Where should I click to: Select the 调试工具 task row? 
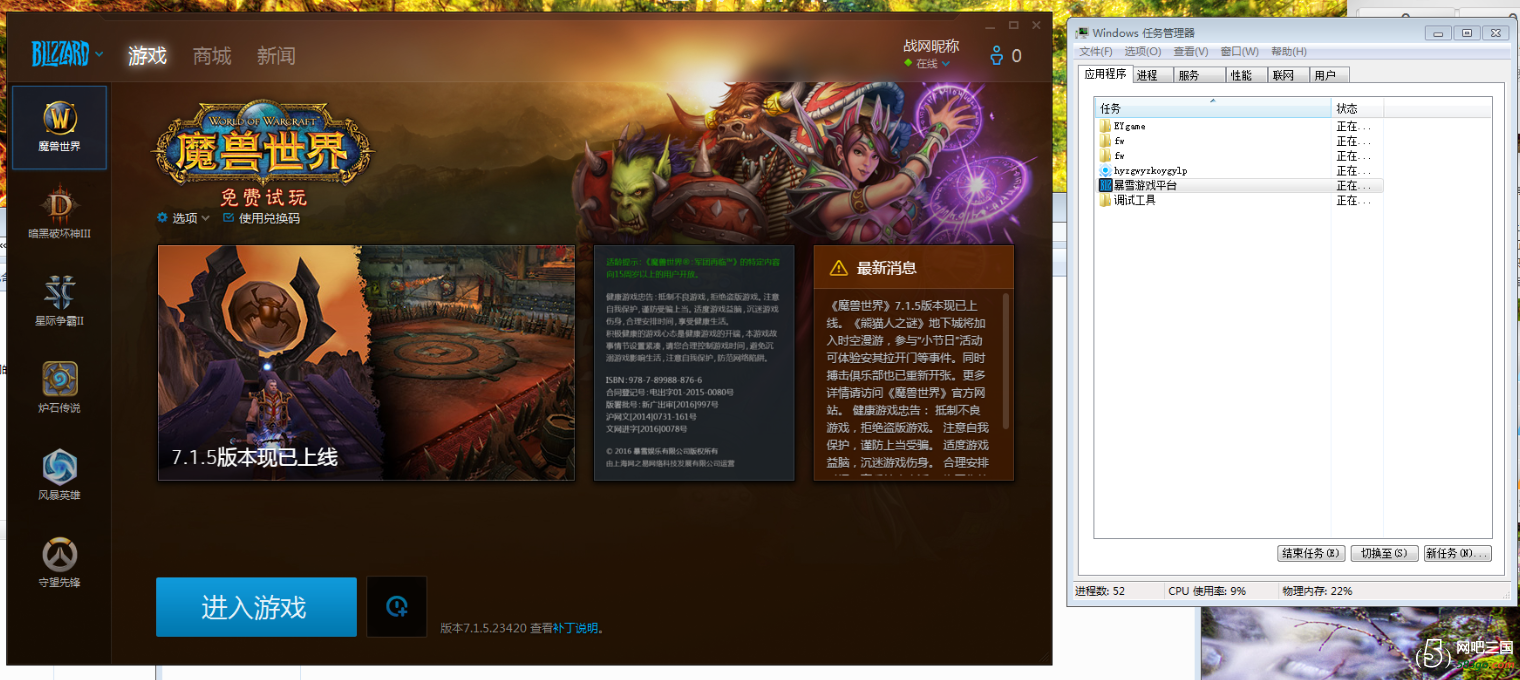coord(1239,200)
